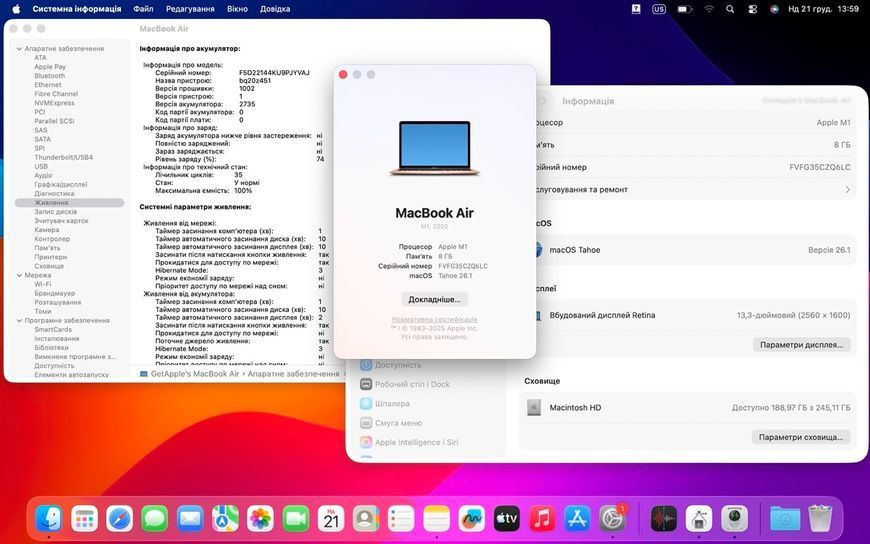The image size is (870, 544).
Task: Open the Trash in the Dock
Action: pos(820,518)
